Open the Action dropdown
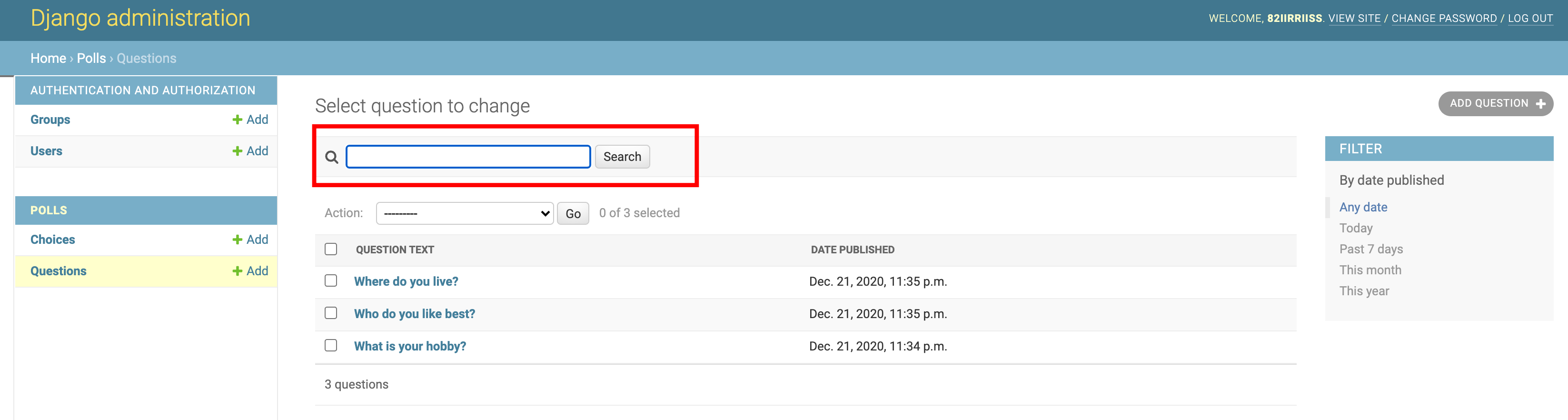The height and width of the screenshot is (420, 1568). (x=465, y=213)
